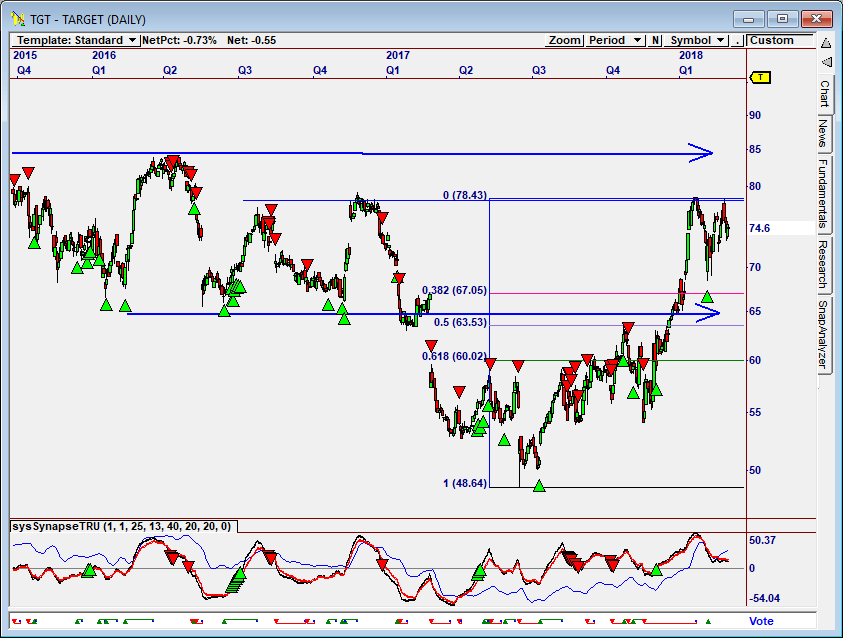Click the 90 price axis label

(755, 115)
